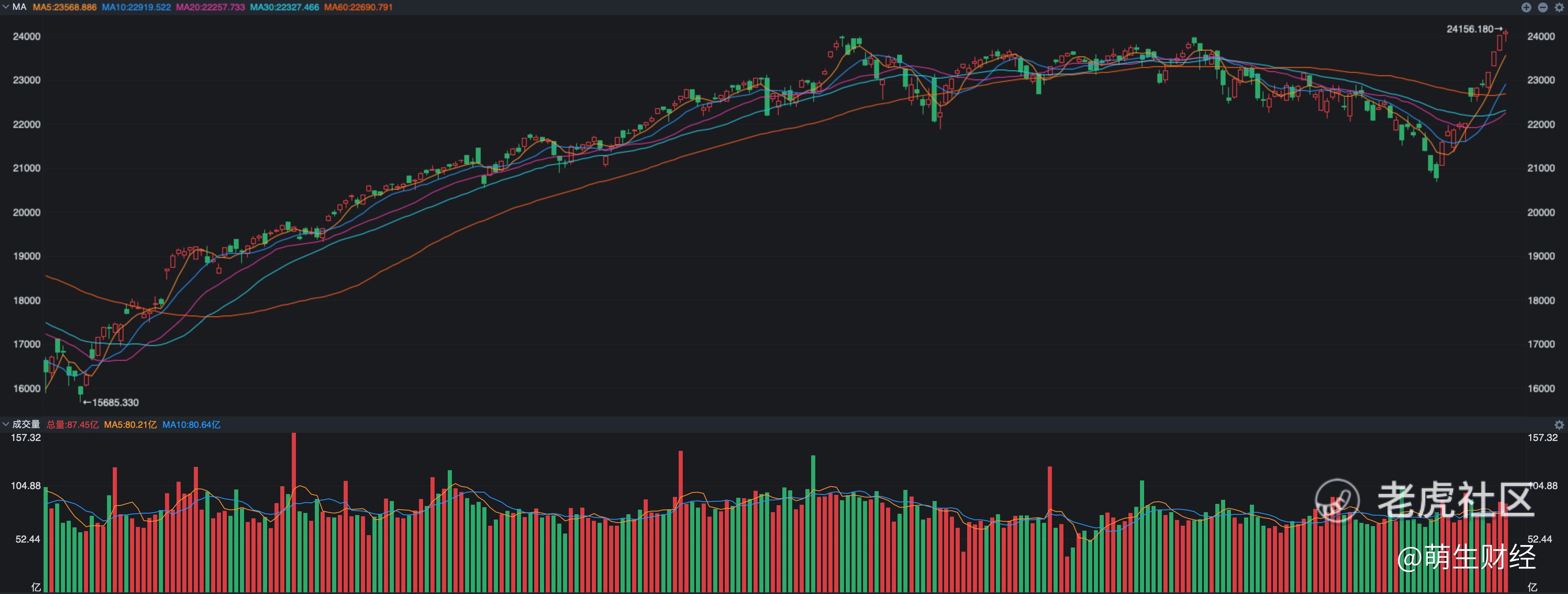Click the 成交量 panel title

tap(26, 424)
